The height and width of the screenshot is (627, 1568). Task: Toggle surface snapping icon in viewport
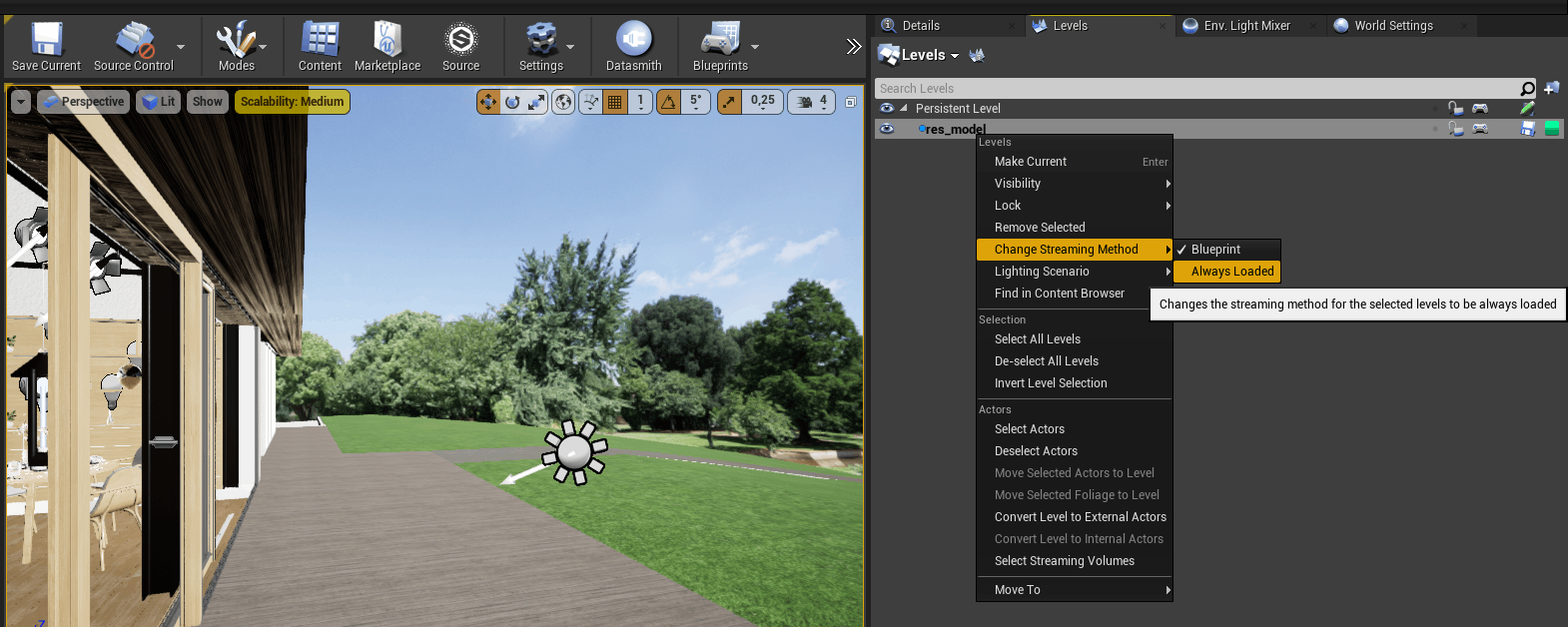click(x=590, y=102)
